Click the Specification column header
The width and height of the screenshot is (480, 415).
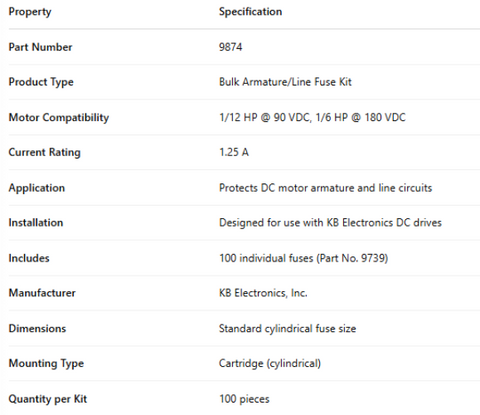click(x=250, y=12)
